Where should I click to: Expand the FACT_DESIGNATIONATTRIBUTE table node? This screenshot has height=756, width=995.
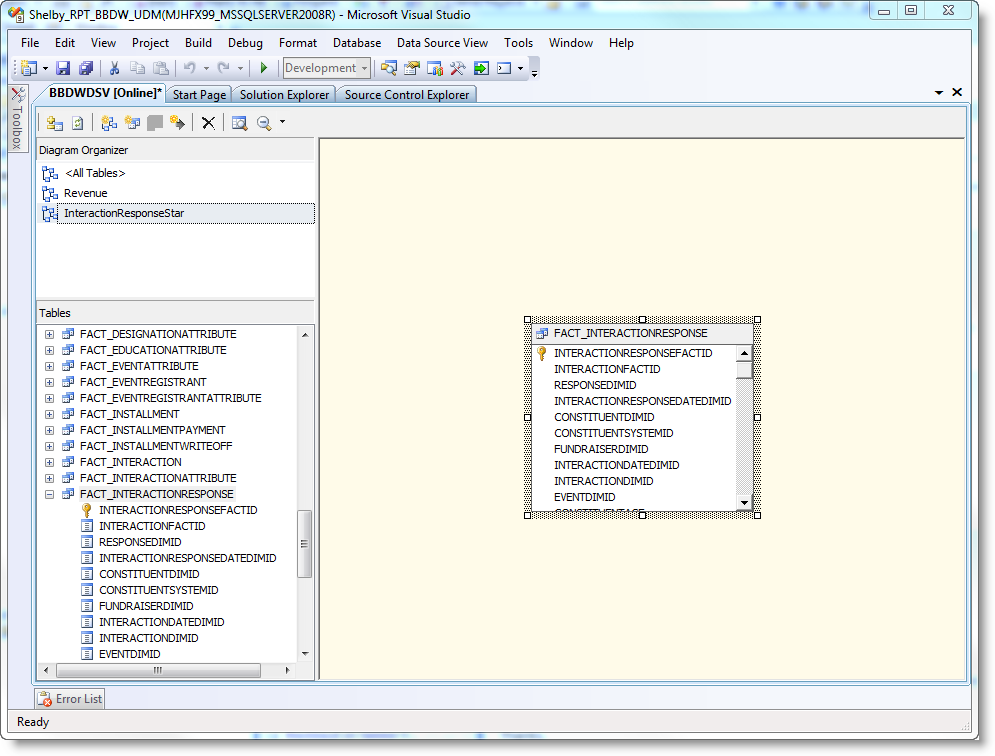pyautogui.click(x=49, y=334)
